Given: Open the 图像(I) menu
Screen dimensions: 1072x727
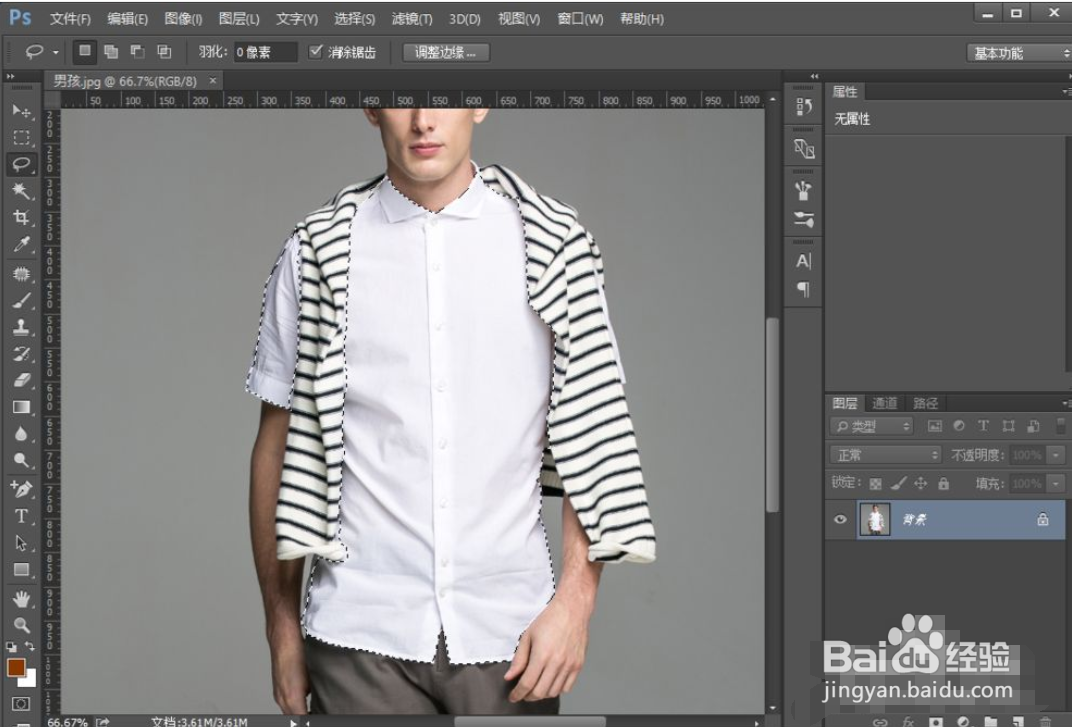Looking at the screenshot, I should click(x=183, y=18).
